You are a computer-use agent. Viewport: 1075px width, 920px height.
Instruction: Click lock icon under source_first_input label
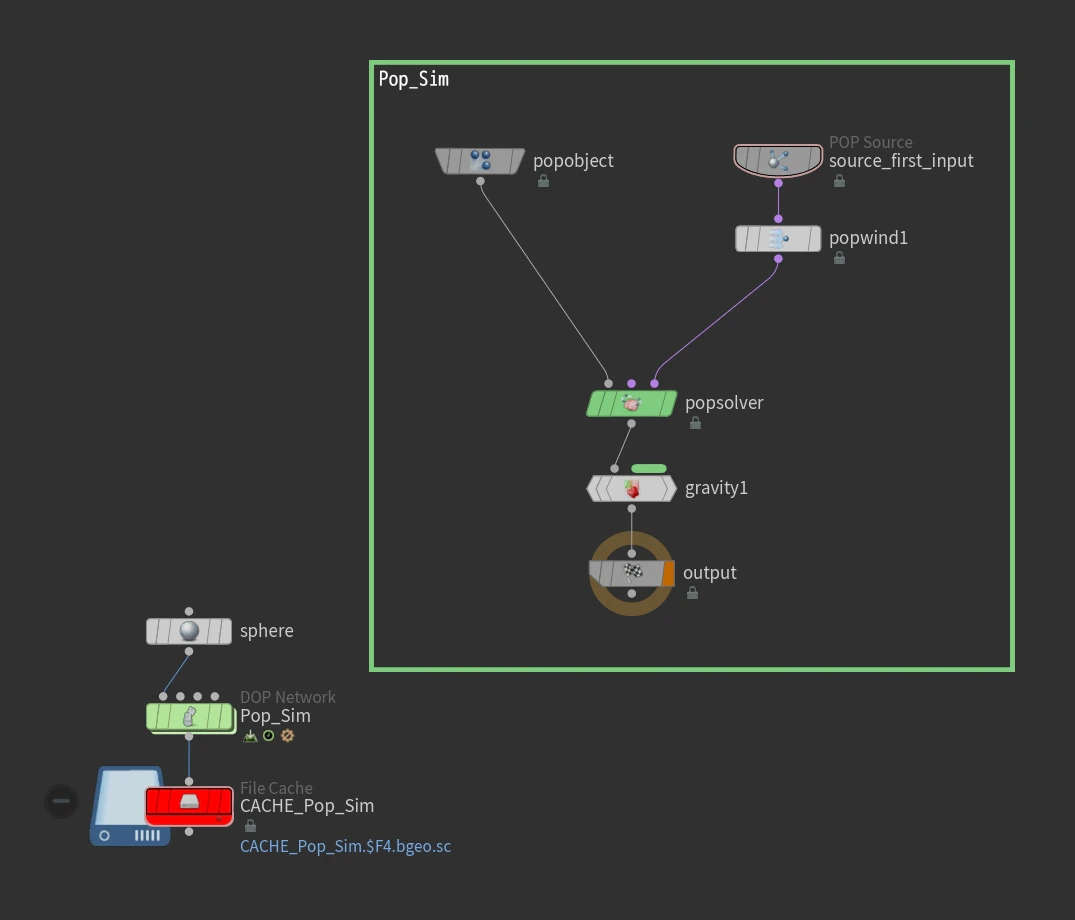click(x=839, y=181)
